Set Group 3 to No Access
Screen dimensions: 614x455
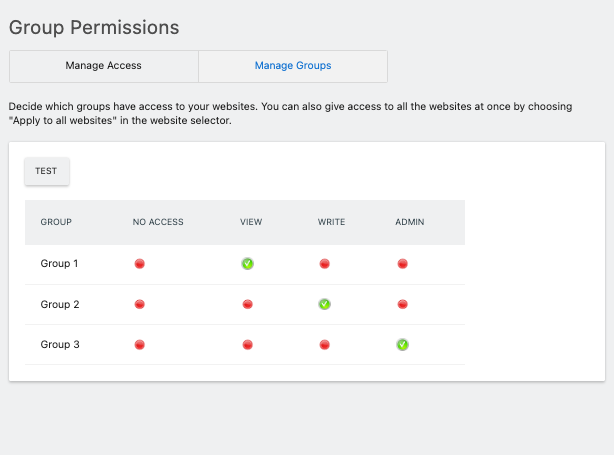click(x=140, y=345)
